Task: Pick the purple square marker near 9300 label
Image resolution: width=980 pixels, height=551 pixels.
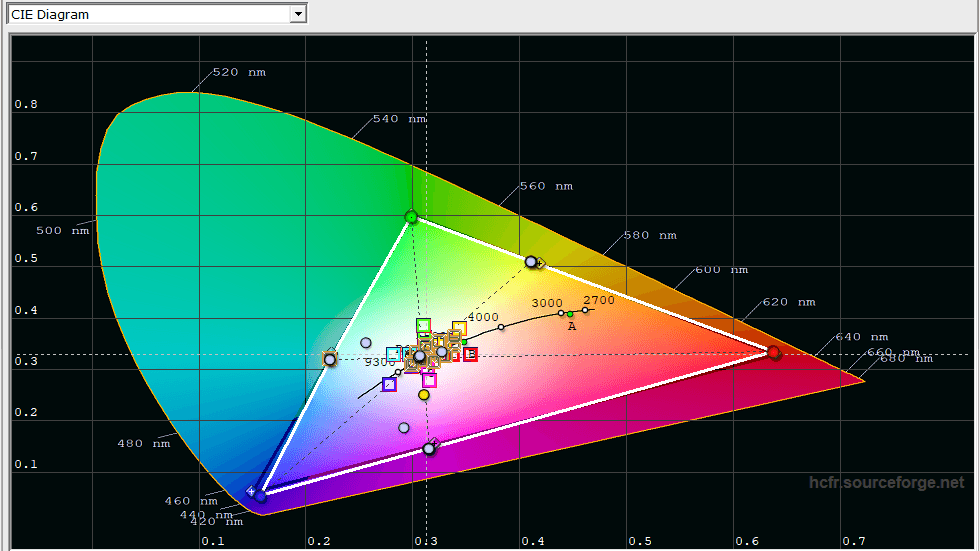Action: [x=389, y=384]
